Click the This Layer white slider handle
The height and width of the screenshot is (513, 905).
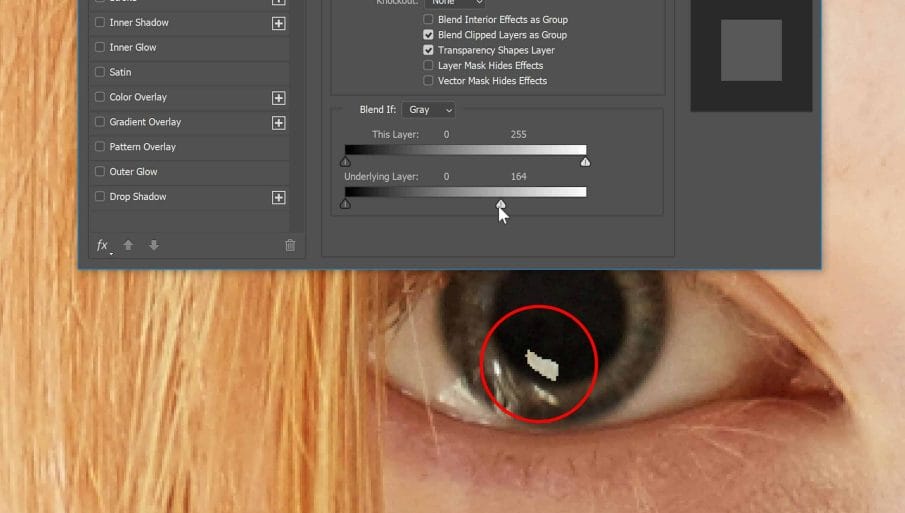tap(586, 161)
